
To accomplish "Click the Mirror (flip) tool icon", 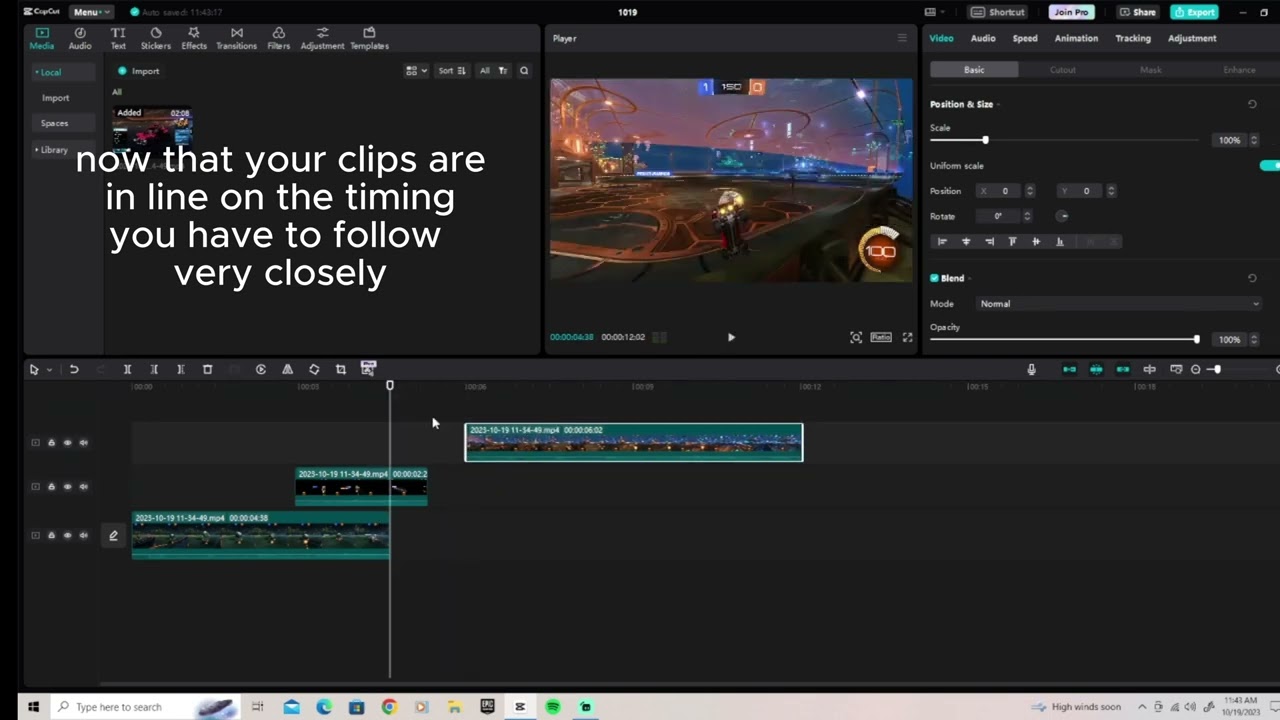I will pyautogui.click(x=287, y=369).
